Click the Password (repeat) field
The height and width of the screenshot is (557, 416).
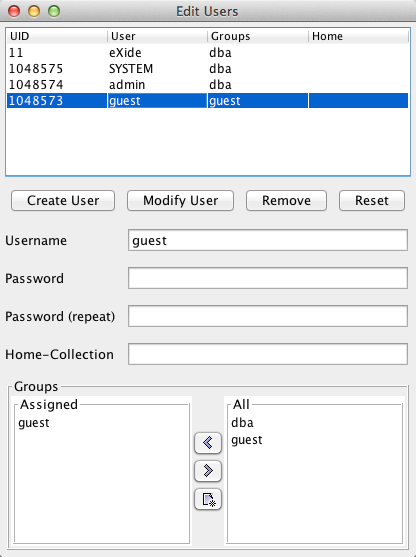click(268, 316)
